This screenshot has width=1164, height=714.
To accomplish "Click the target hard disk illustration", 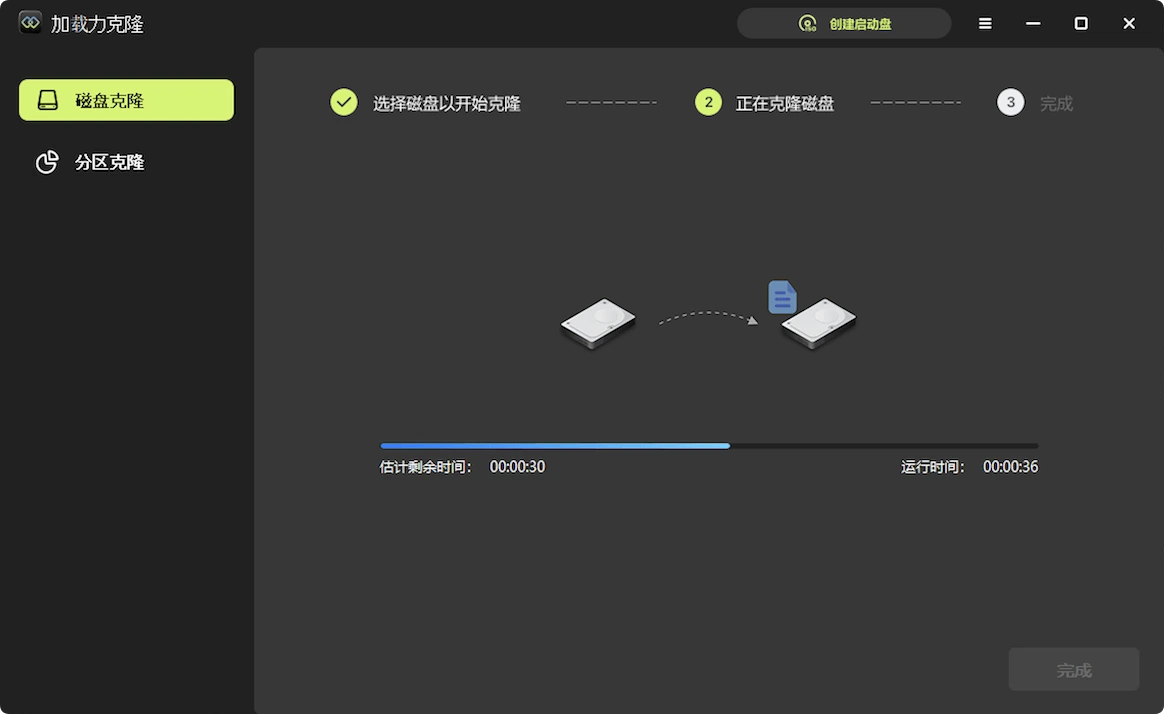I will 819,324.
